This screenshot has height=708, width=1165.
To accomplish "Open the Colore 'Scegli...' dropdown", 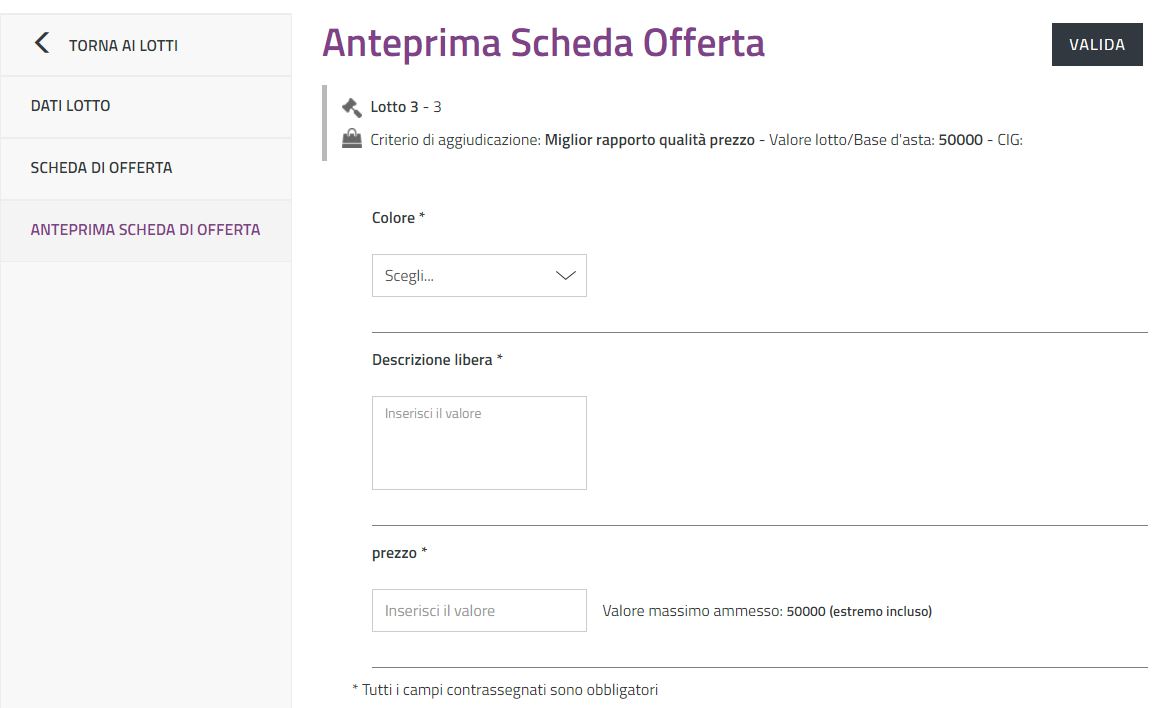I will click(x=478, y=276).
